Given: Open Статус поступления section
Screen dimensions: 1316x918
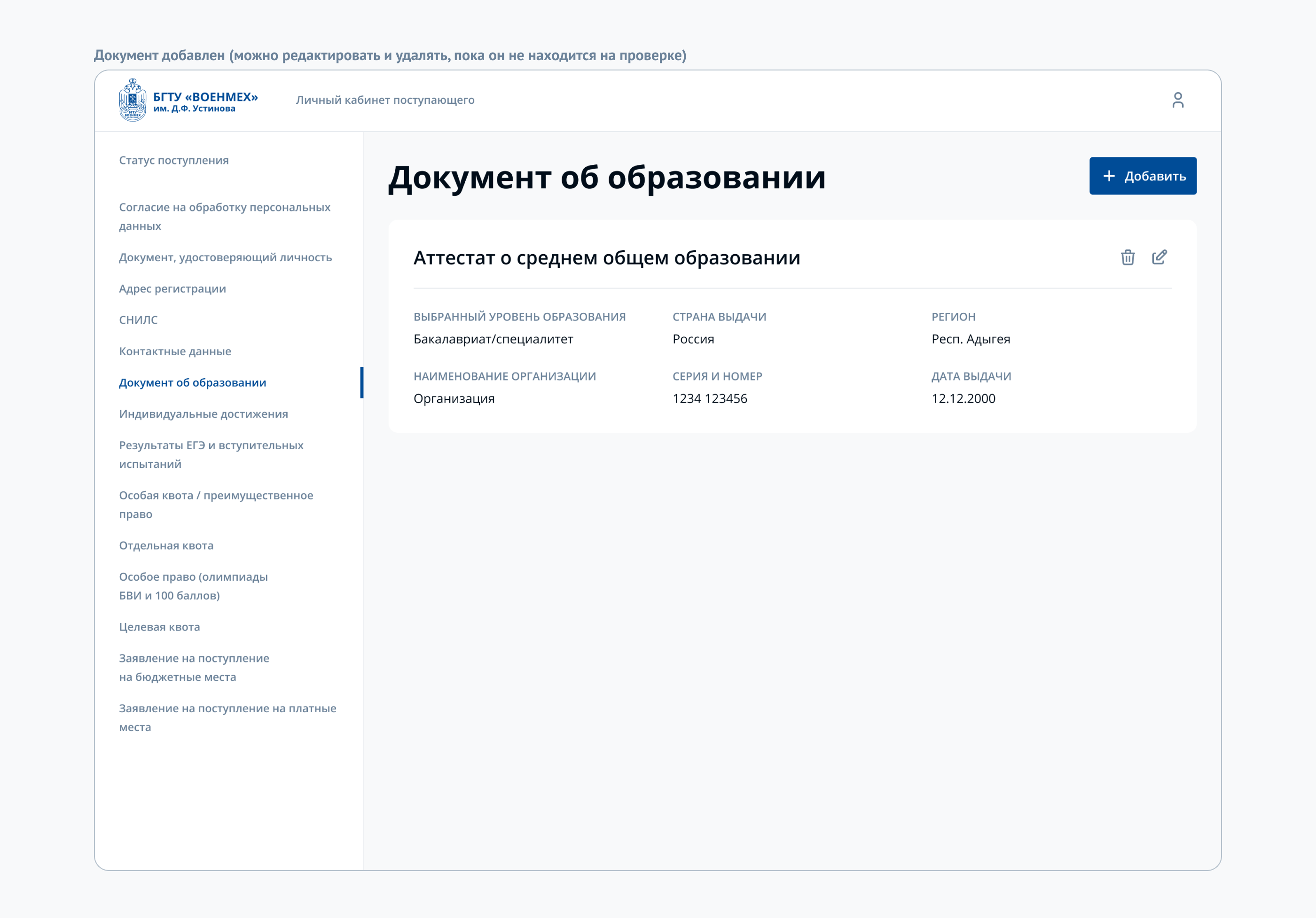Looking at the screenshot, I should click(174, 161).
